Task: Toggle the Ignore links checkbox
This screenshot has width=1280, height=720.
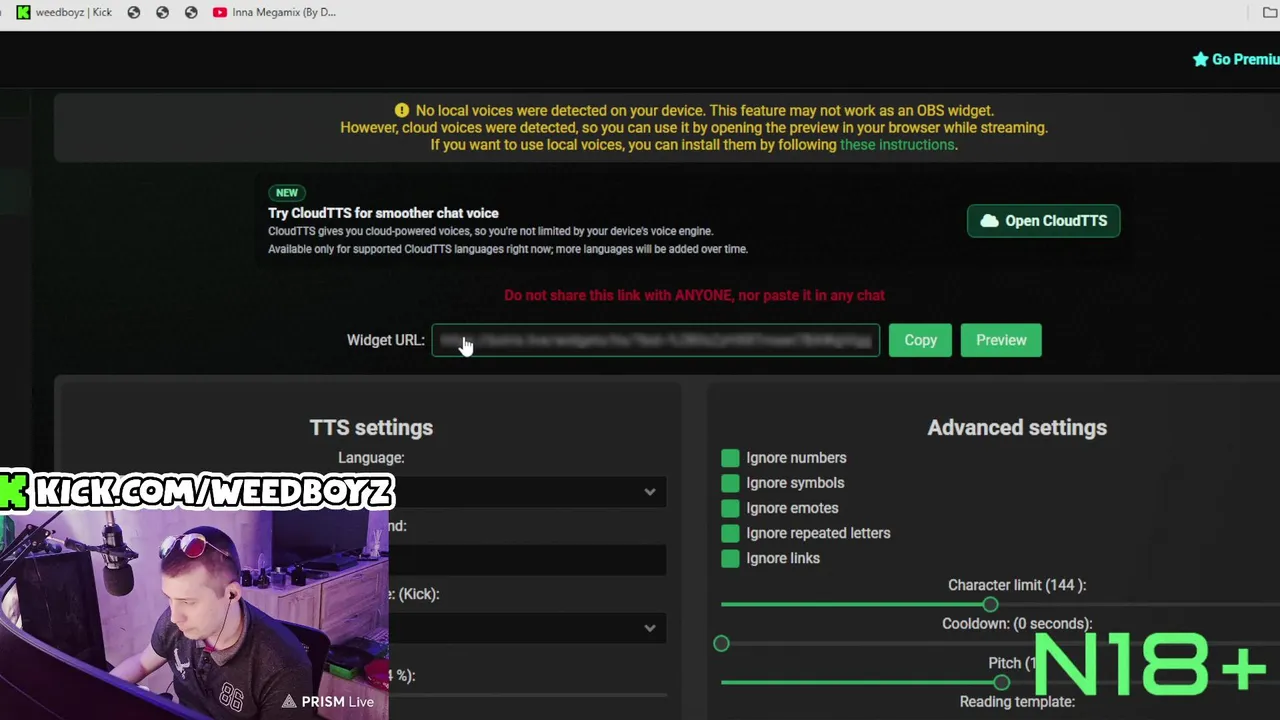Action: [x=730, y=558]
